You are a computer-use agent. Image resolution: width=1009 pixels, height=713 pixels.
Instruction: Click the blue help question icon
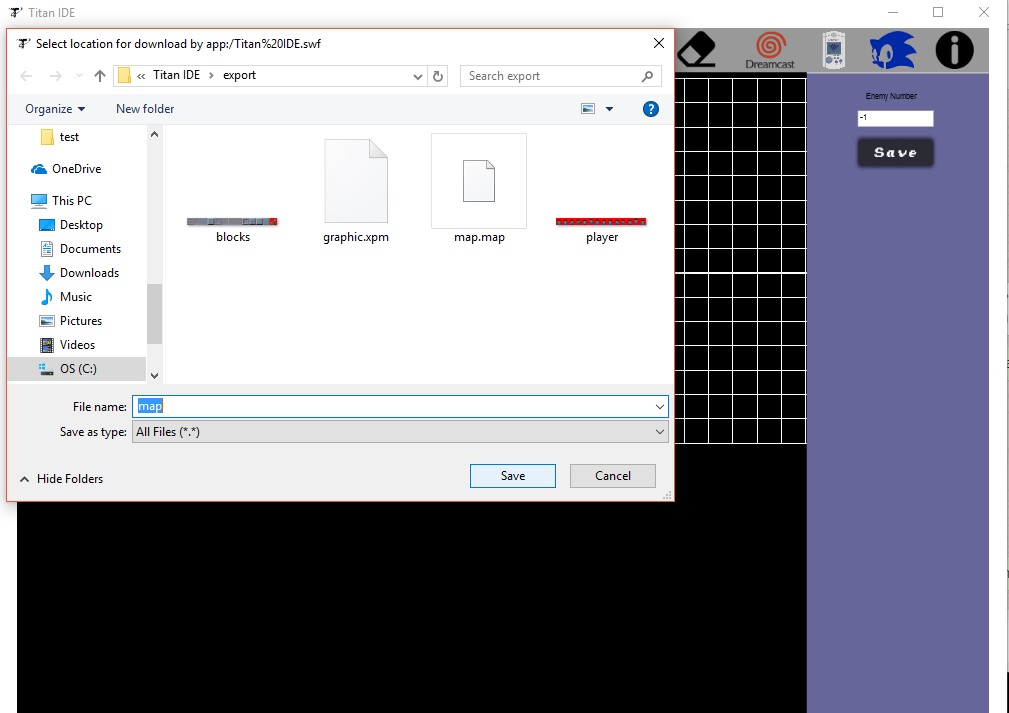(651, 109)
